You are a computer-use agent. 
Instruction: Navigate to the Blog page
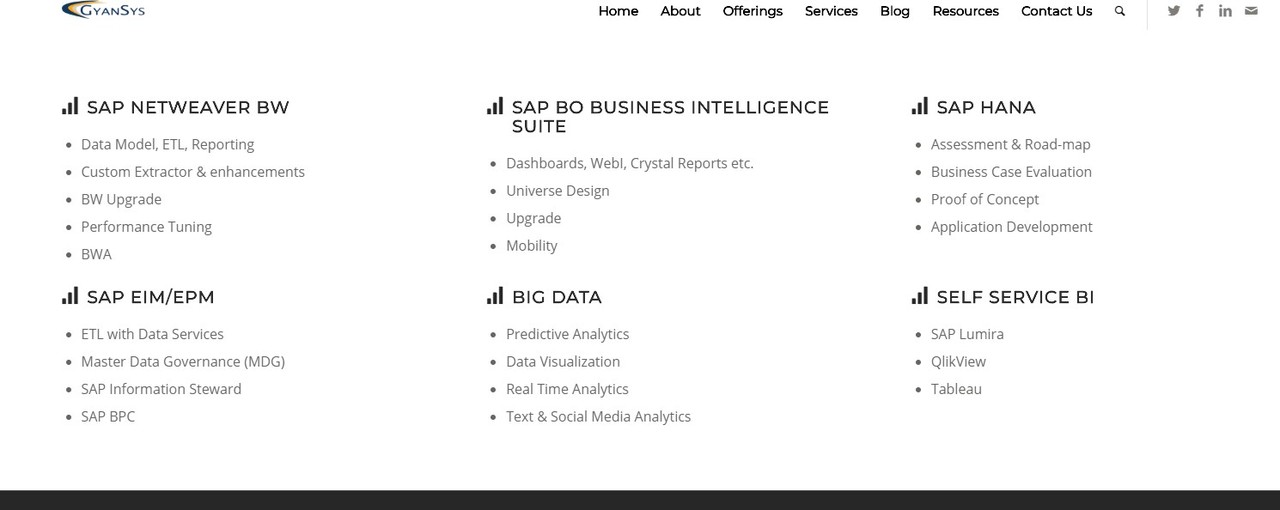(895, 11)
